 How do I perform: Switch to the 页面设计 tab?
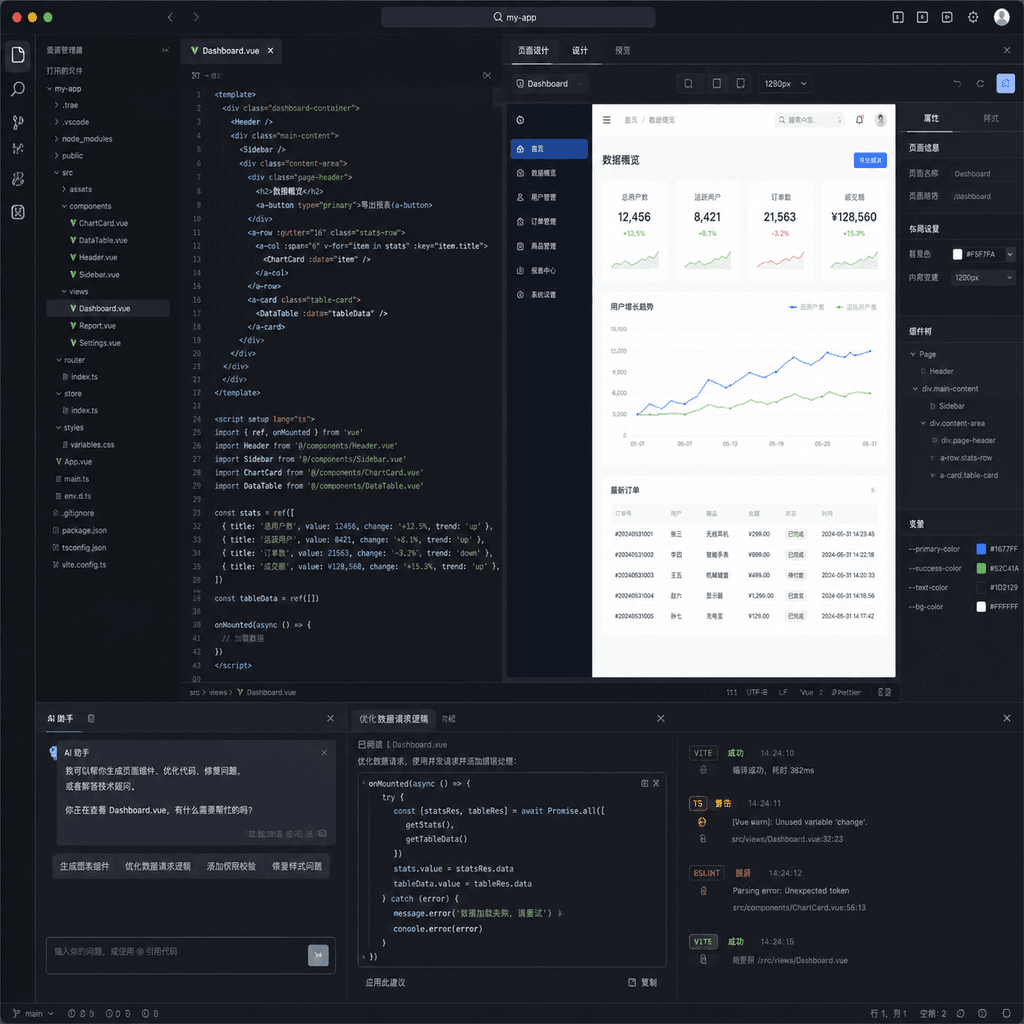click(x=534, y=51)
